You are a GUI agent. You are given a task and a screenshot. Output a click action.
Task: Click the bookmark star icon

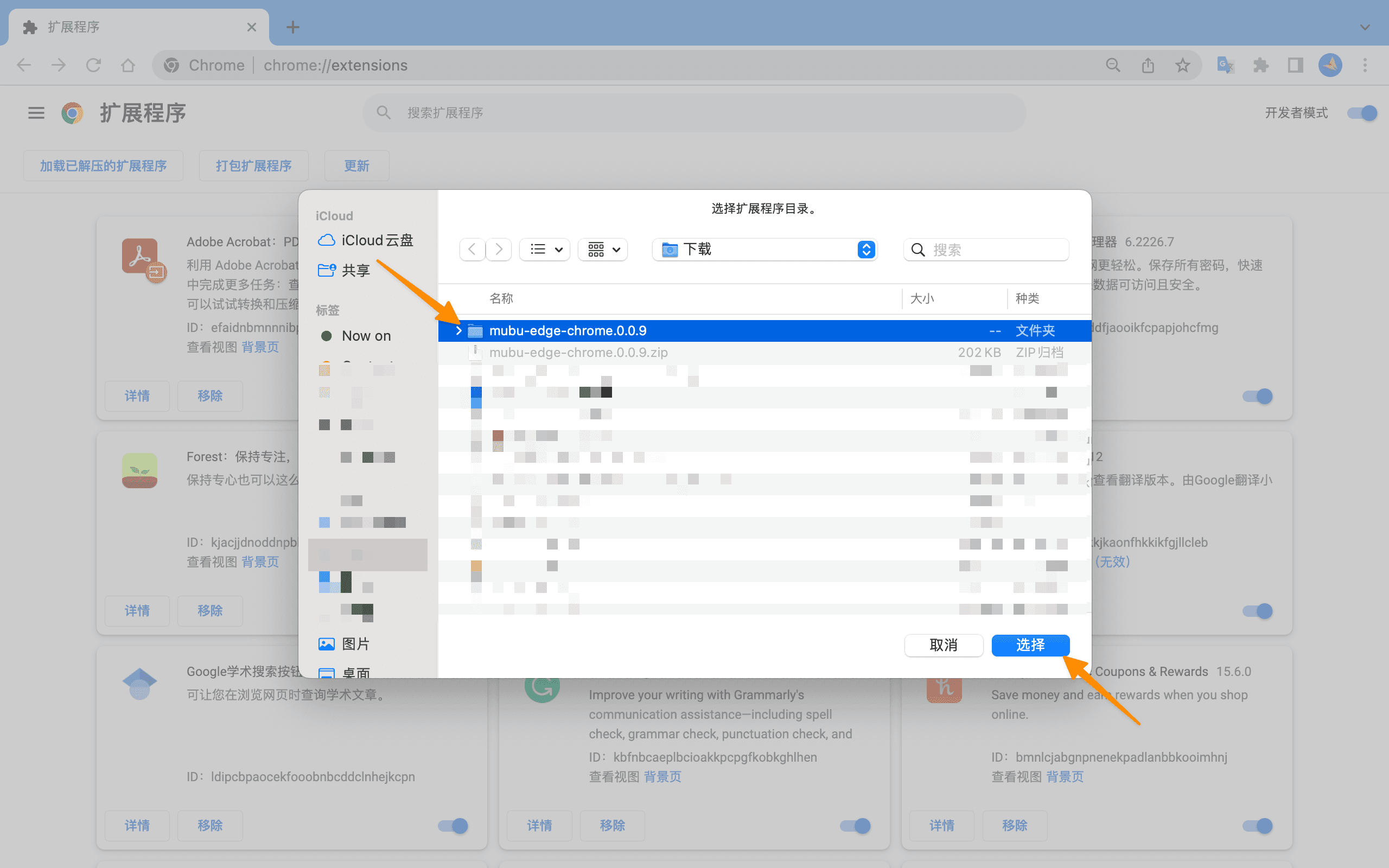click(x=1182, y=65)
